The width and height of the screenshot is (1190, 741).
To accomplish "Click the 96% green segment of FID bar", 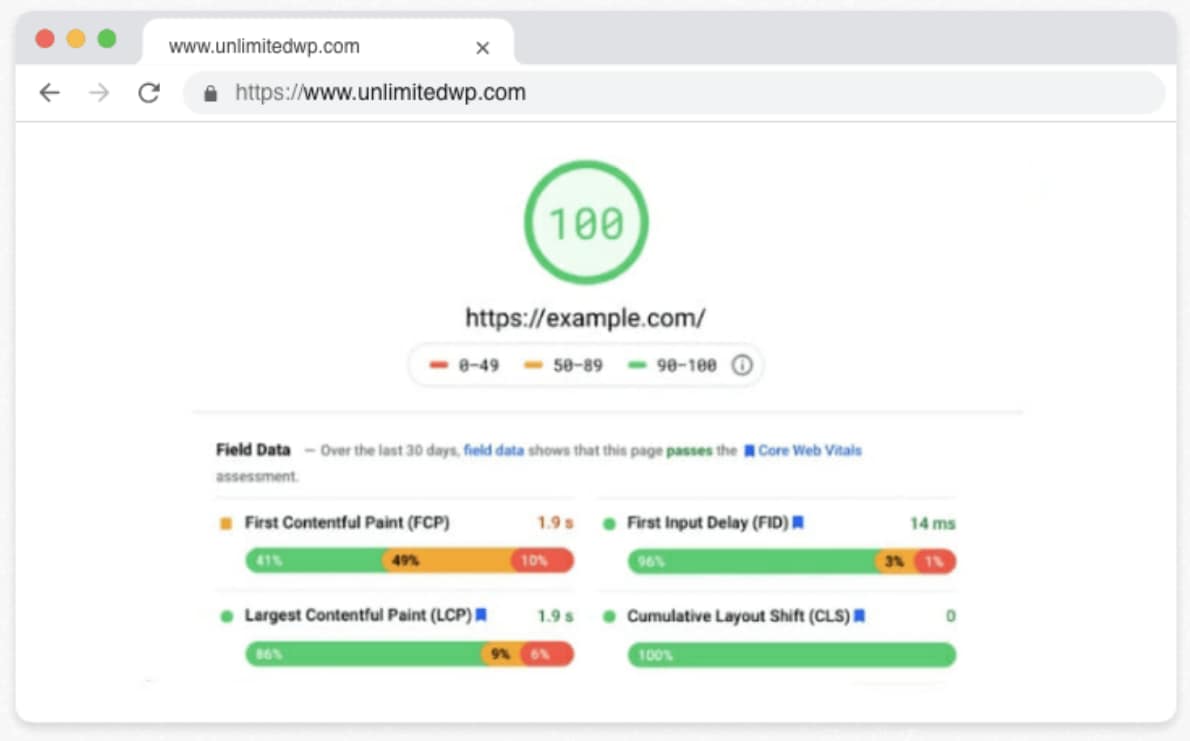I will tap(751, 562).
